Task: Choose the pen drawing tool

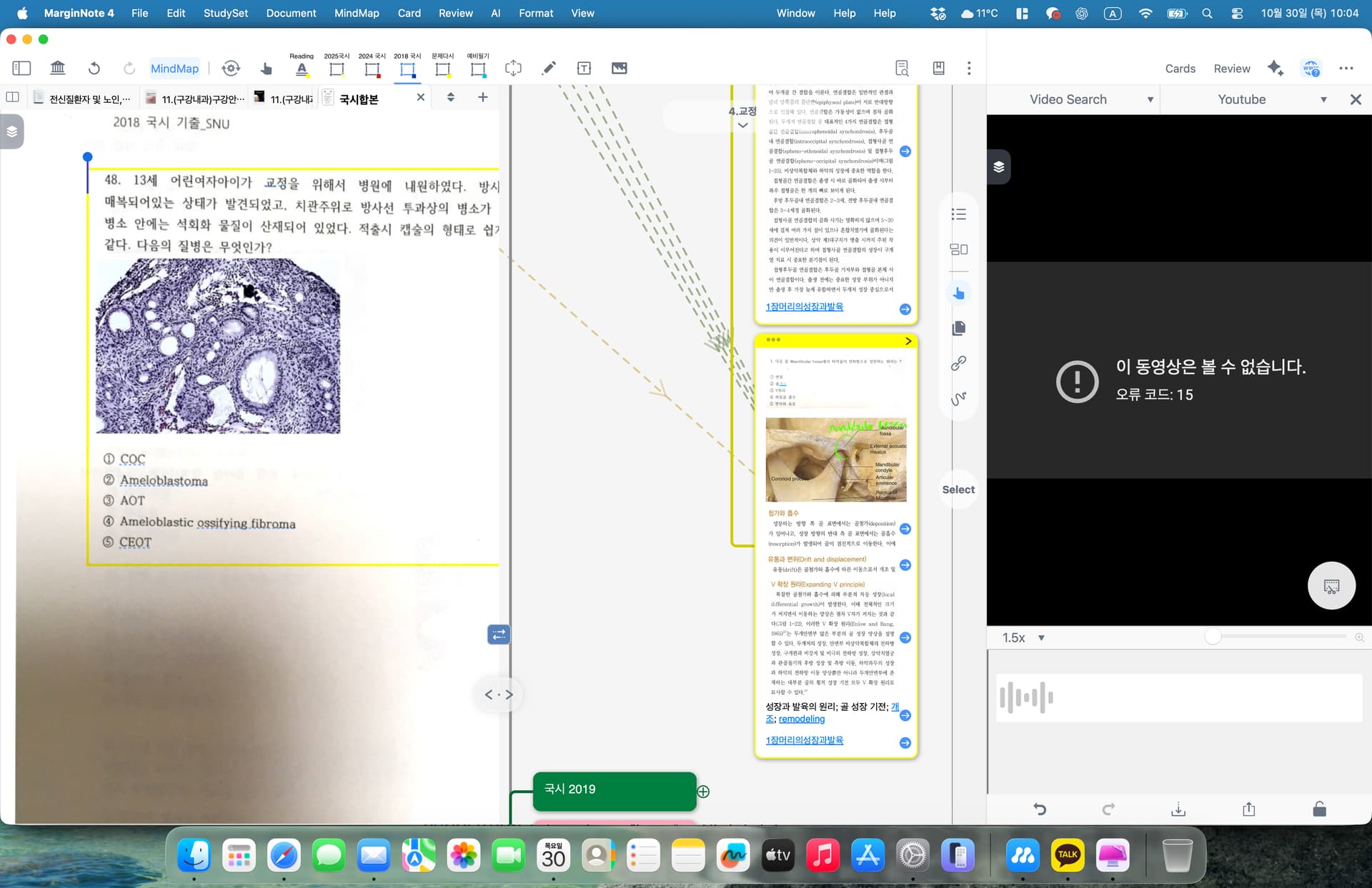Action: pos(549,68)
